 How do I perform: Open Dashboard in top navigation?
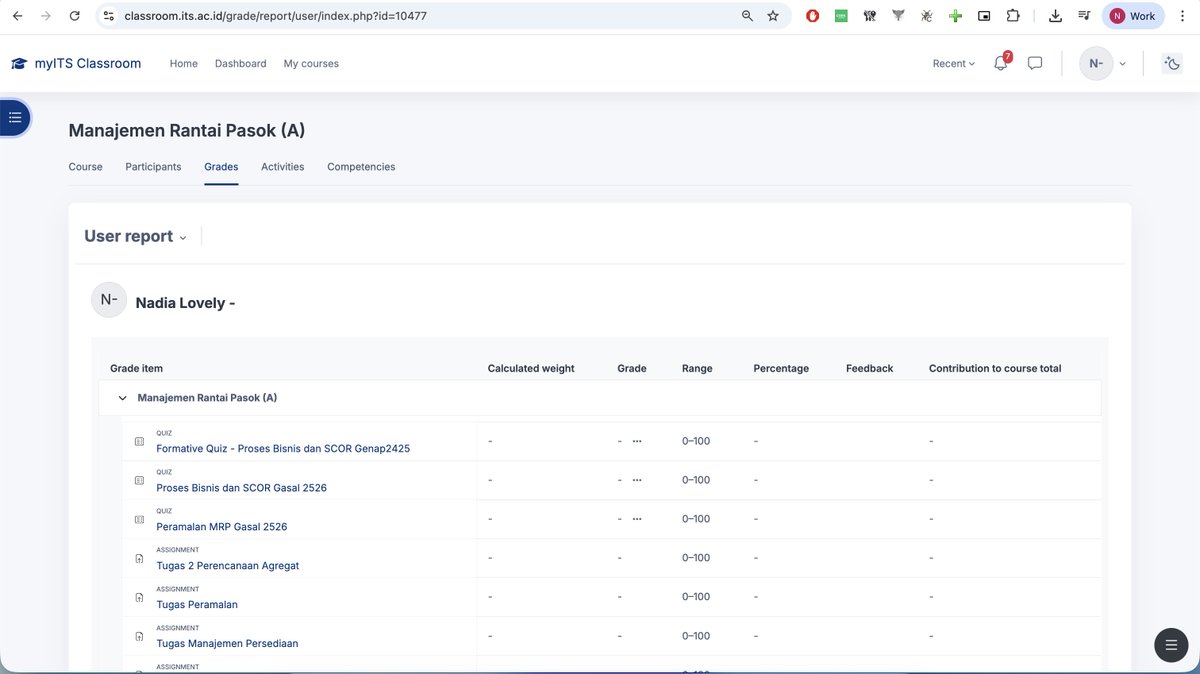pos(241,63)
